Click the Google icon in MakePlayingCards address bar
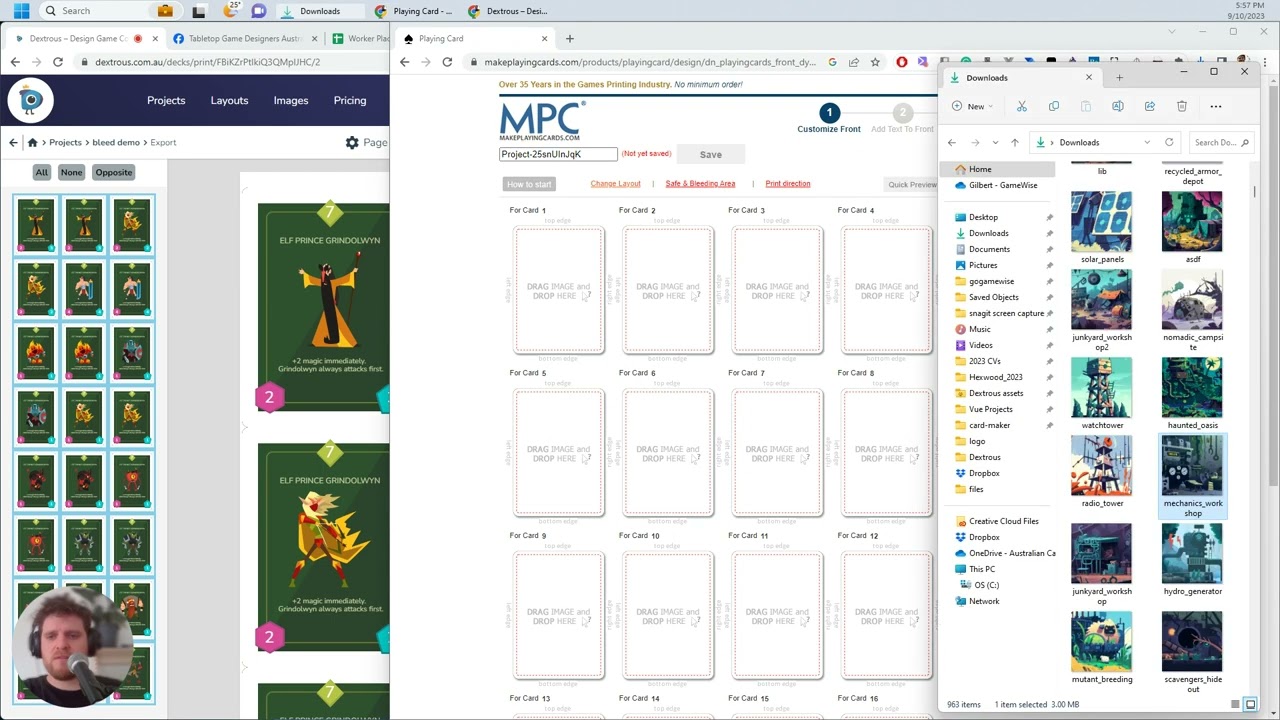 (x=832, y=62)
